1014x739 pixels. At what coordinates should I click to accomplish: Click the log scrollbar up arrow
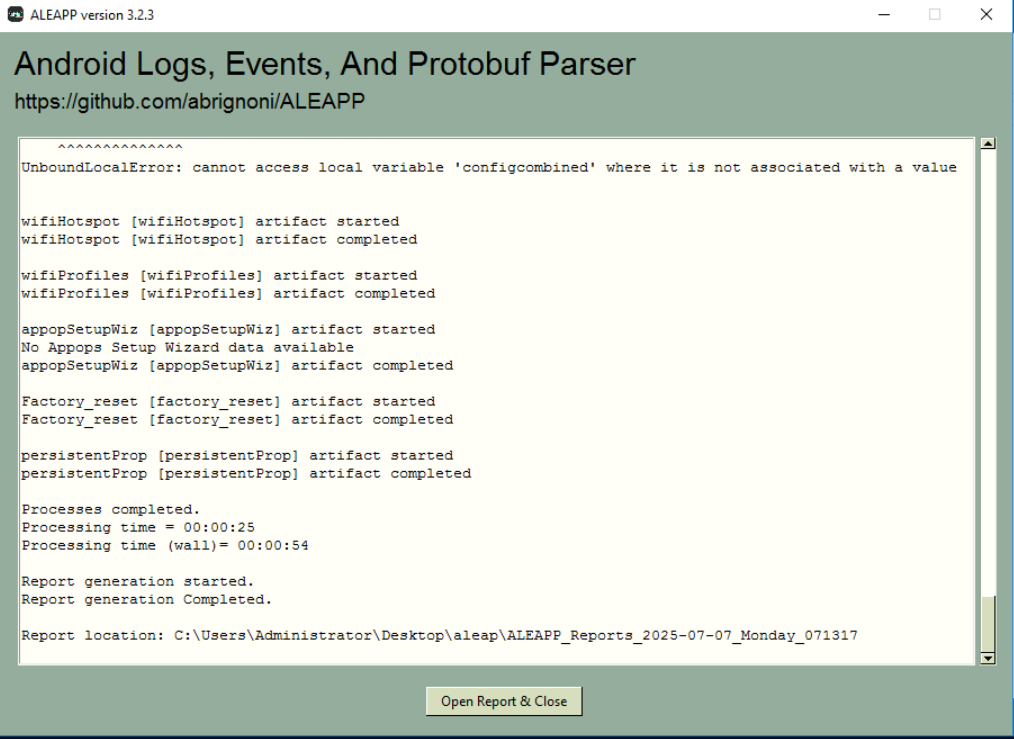pos(987,144)
